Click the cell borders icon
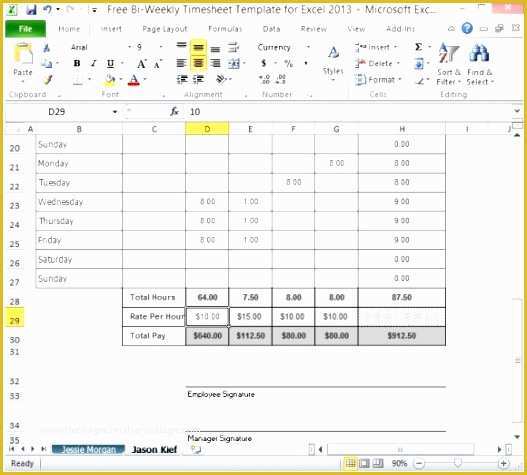Screen dimensions: 527x475 tap(78, 80)
